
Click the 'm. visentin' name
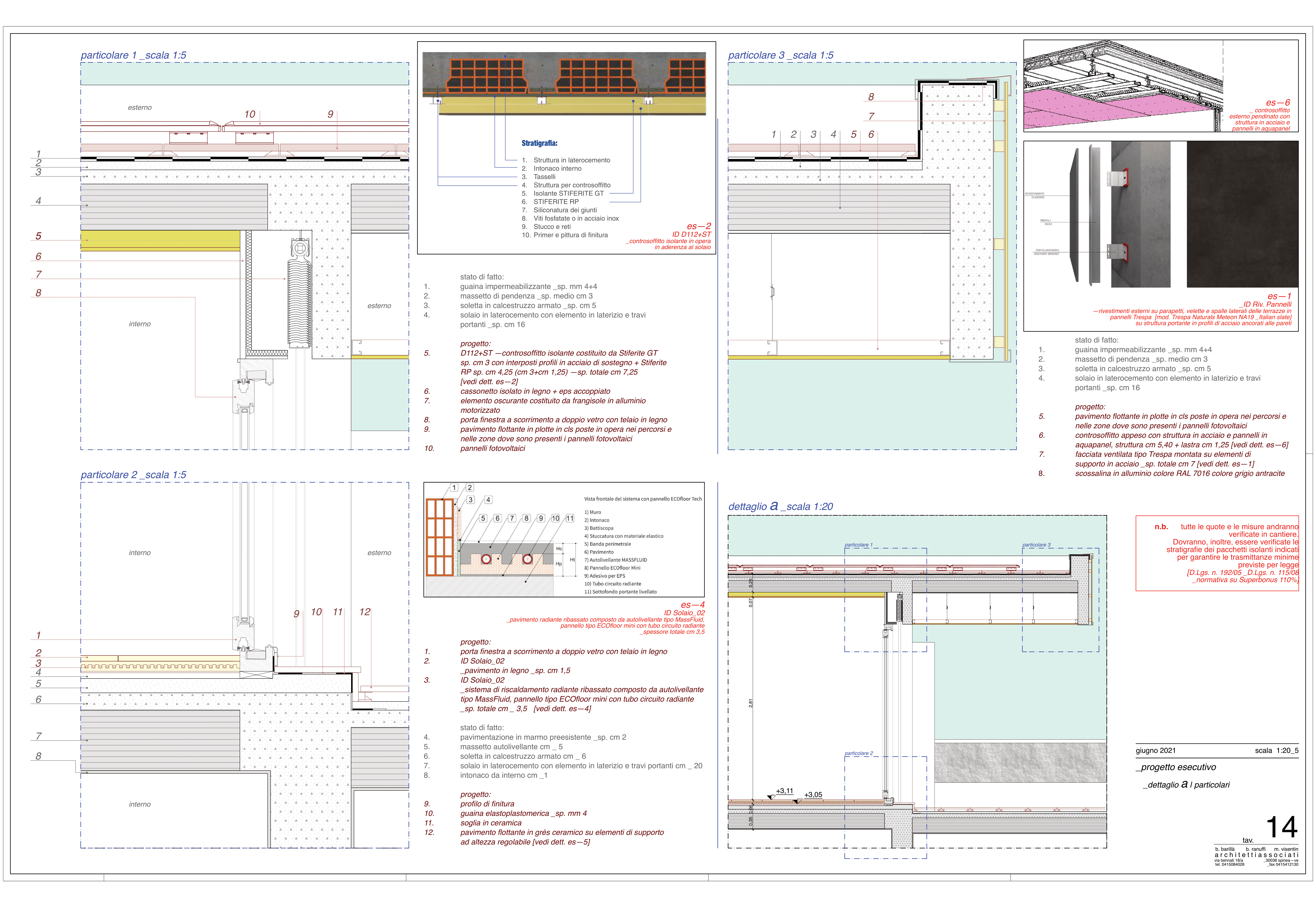coord(1286,849)
